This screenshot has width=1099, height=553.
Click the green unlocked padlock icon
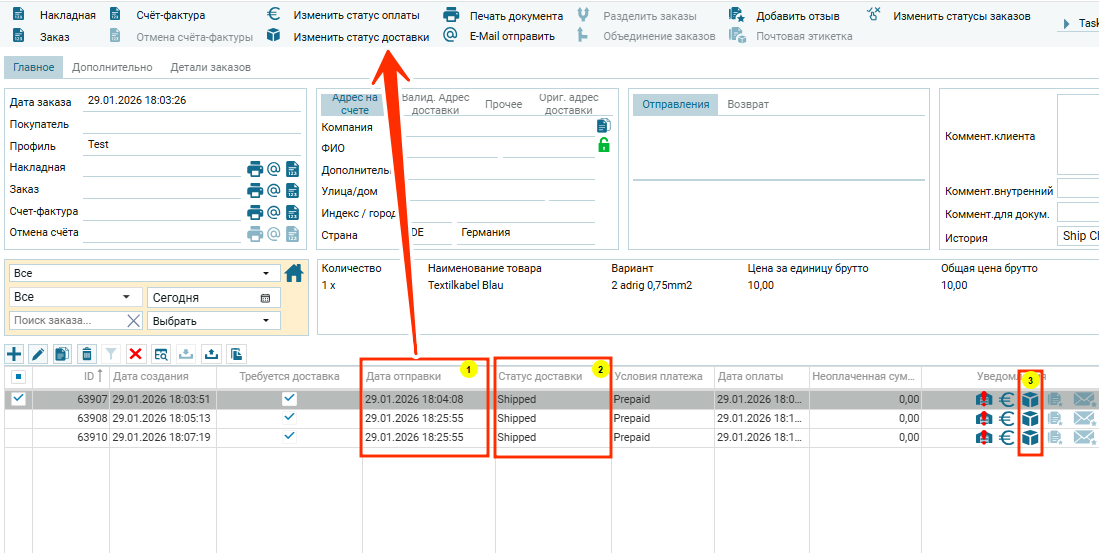pos(603,145)
